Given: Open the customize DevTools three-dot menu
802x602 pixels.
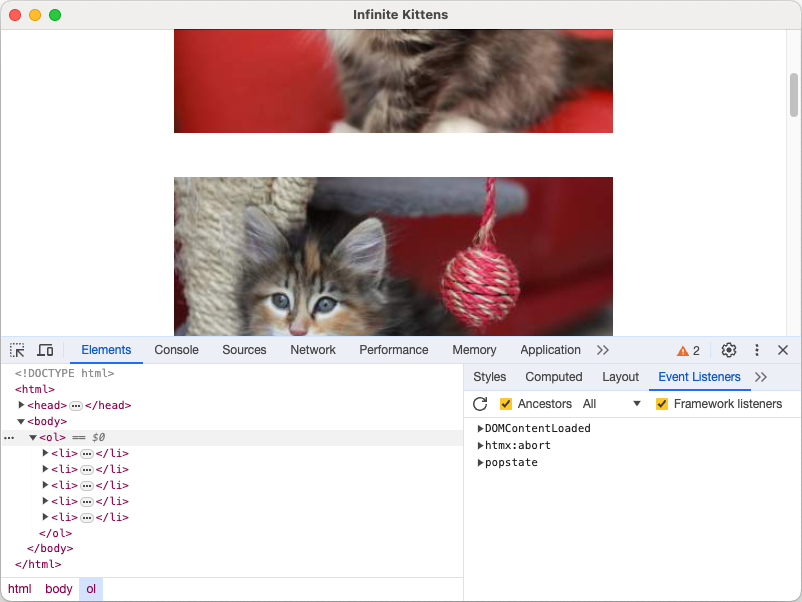Looking at the screenshot, I should (x=756, y=350).
